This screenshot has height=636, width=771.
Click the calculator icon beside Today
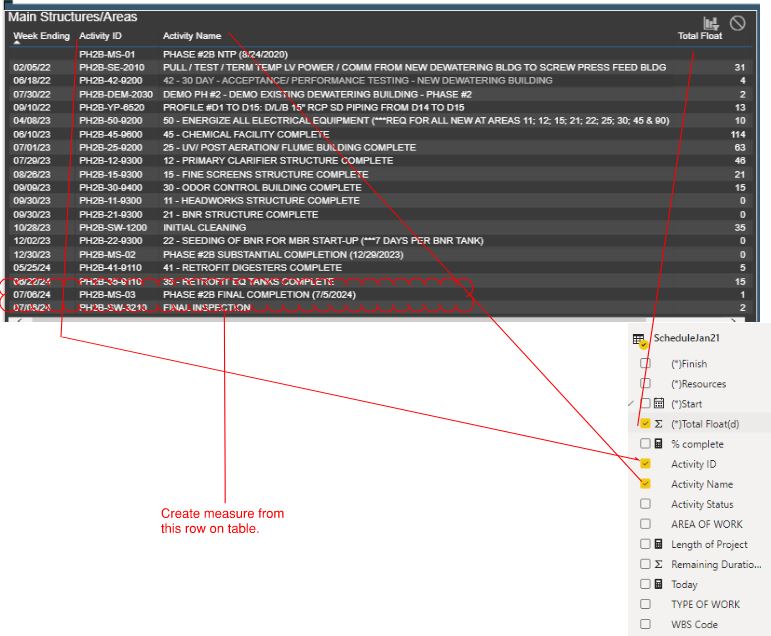(659, 584)
